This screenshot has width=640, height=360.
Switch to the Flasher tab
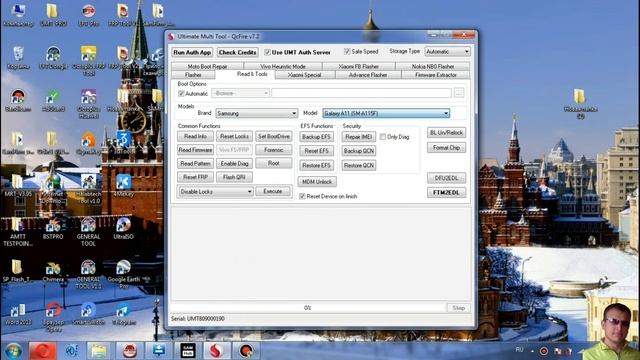point(193,75)
